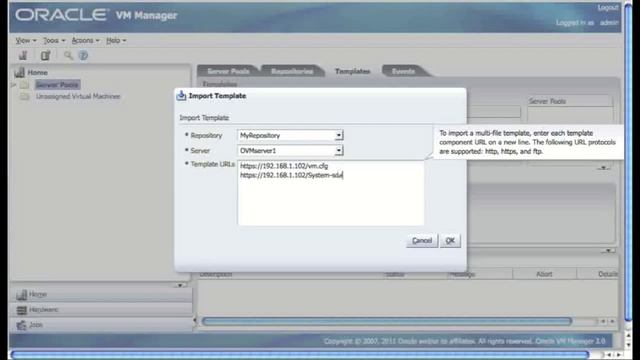Viewport: 640px width, 360px height.
Task: Click the Import Template dialog title icon
Action: pos(181,96)
